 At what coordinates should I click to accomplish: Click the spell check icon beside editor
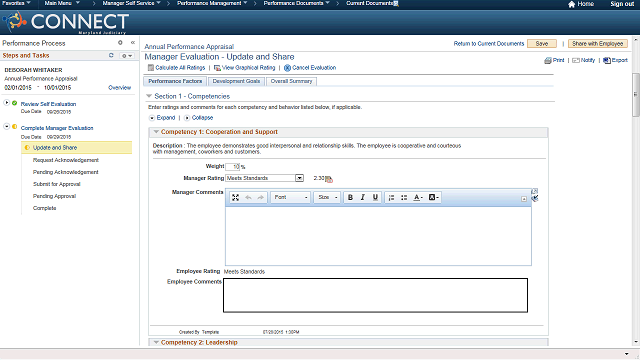(535, 198)
